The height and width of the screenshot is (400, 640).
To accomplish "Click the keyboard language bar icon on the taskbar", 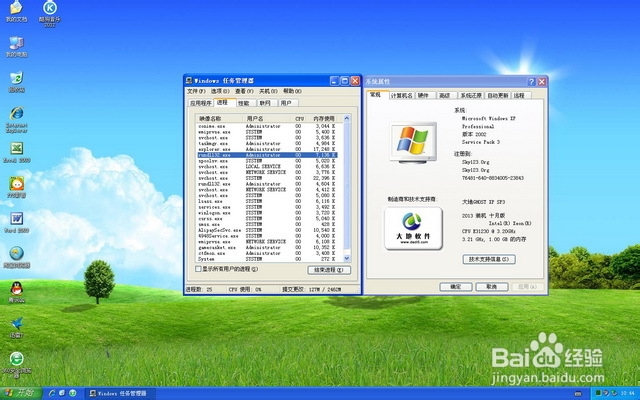I will [x=578, y=393].
